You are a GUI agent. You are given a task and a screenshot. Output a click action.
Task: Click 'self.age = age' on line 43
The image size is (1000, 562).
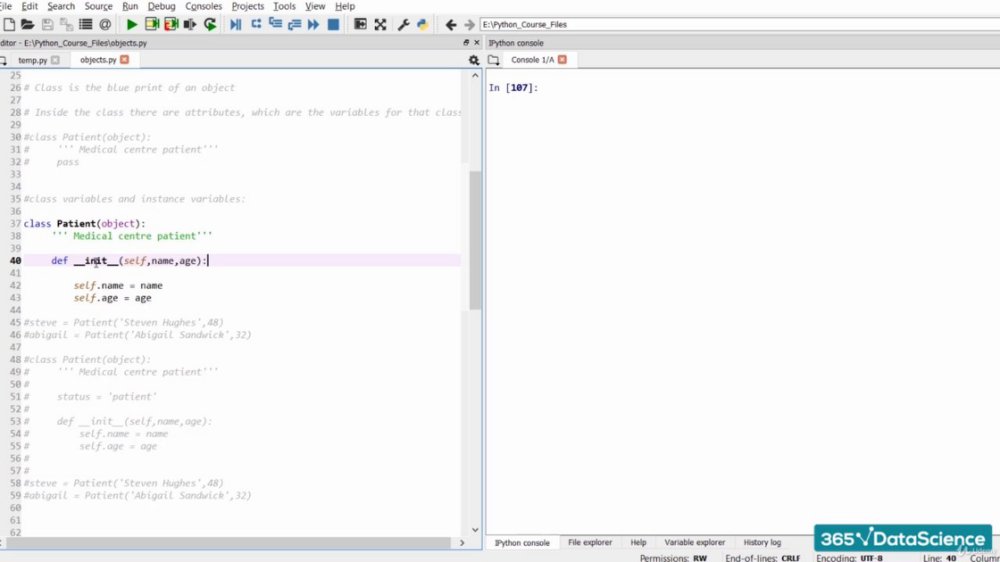click(x=112, y=297)
